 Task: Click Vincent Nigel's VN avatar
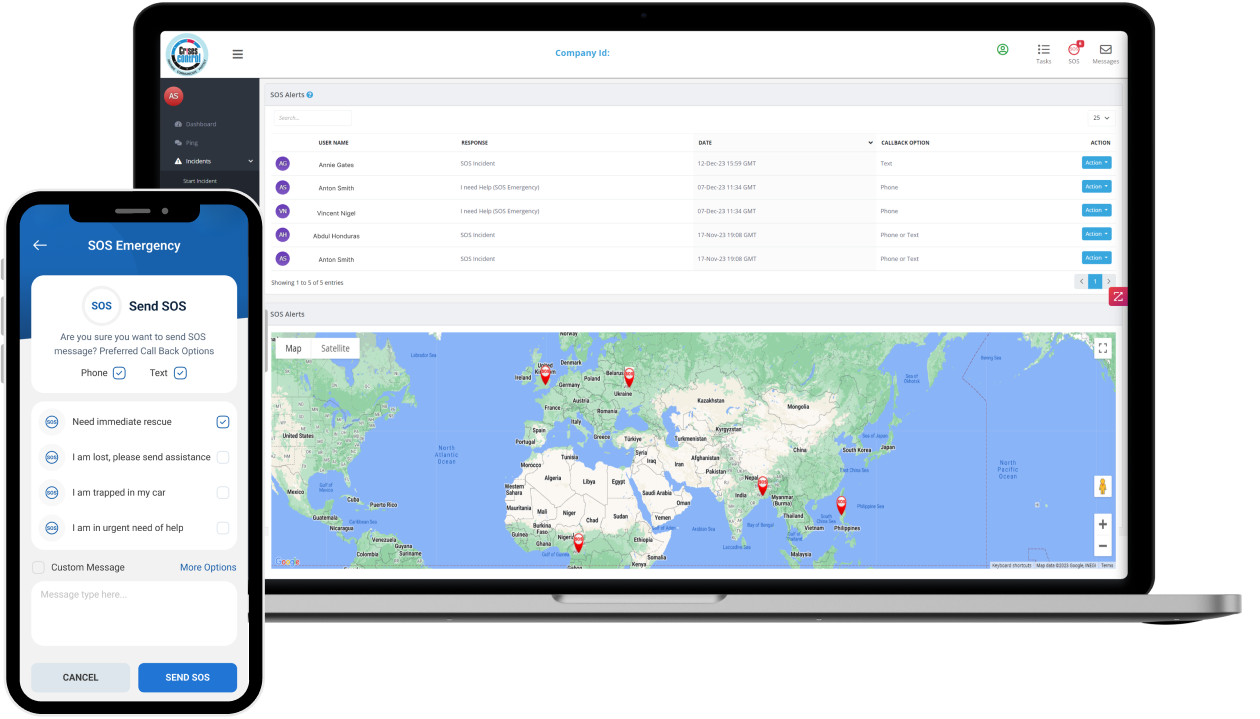tap(282, 211)
